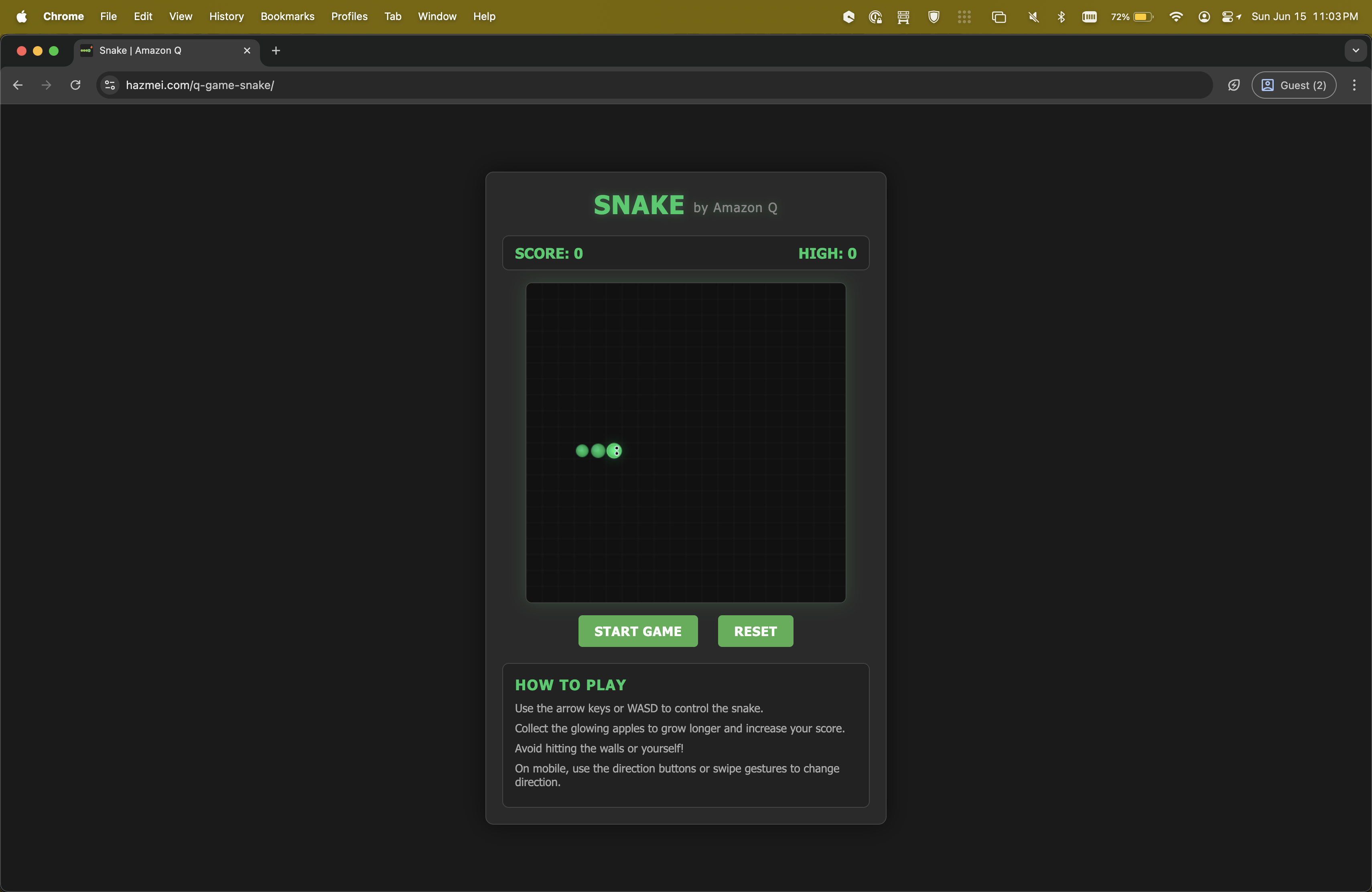Toggle Bluetooth from the menu bar

[x=1061, y=17]
